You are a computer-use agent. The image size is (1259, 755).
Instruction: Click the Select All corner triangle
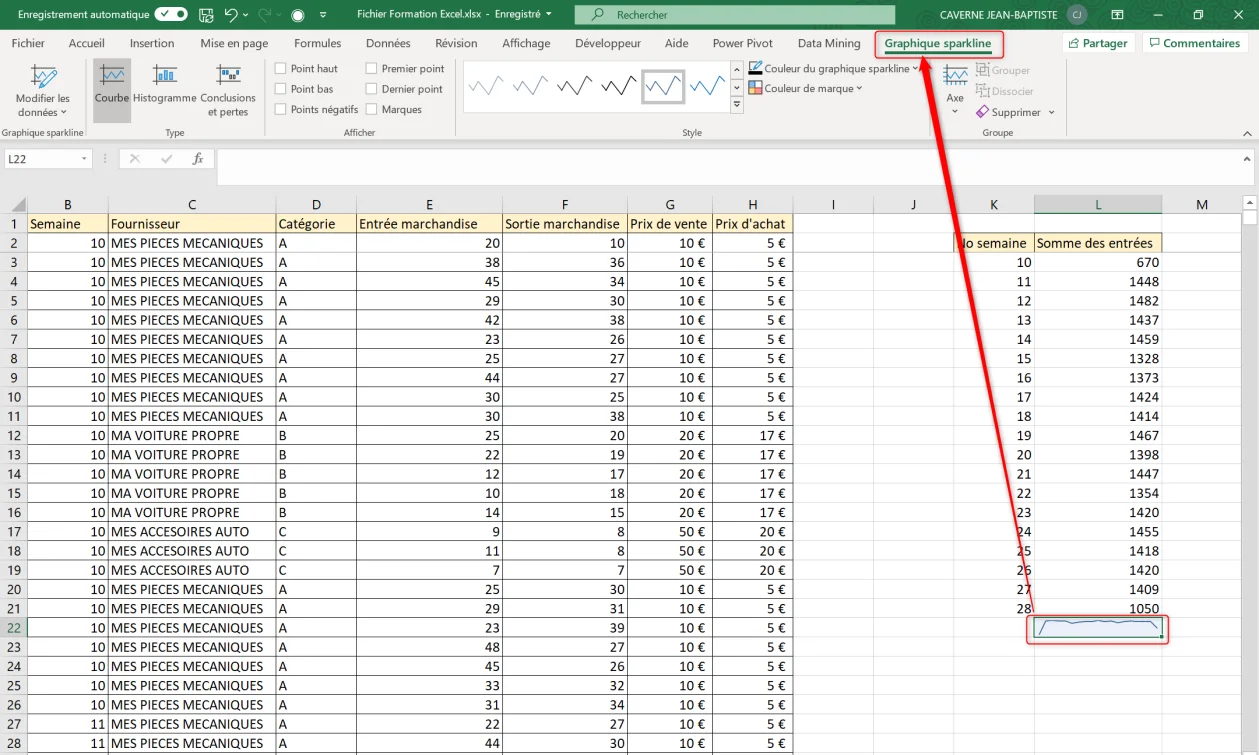coord(20,205)
